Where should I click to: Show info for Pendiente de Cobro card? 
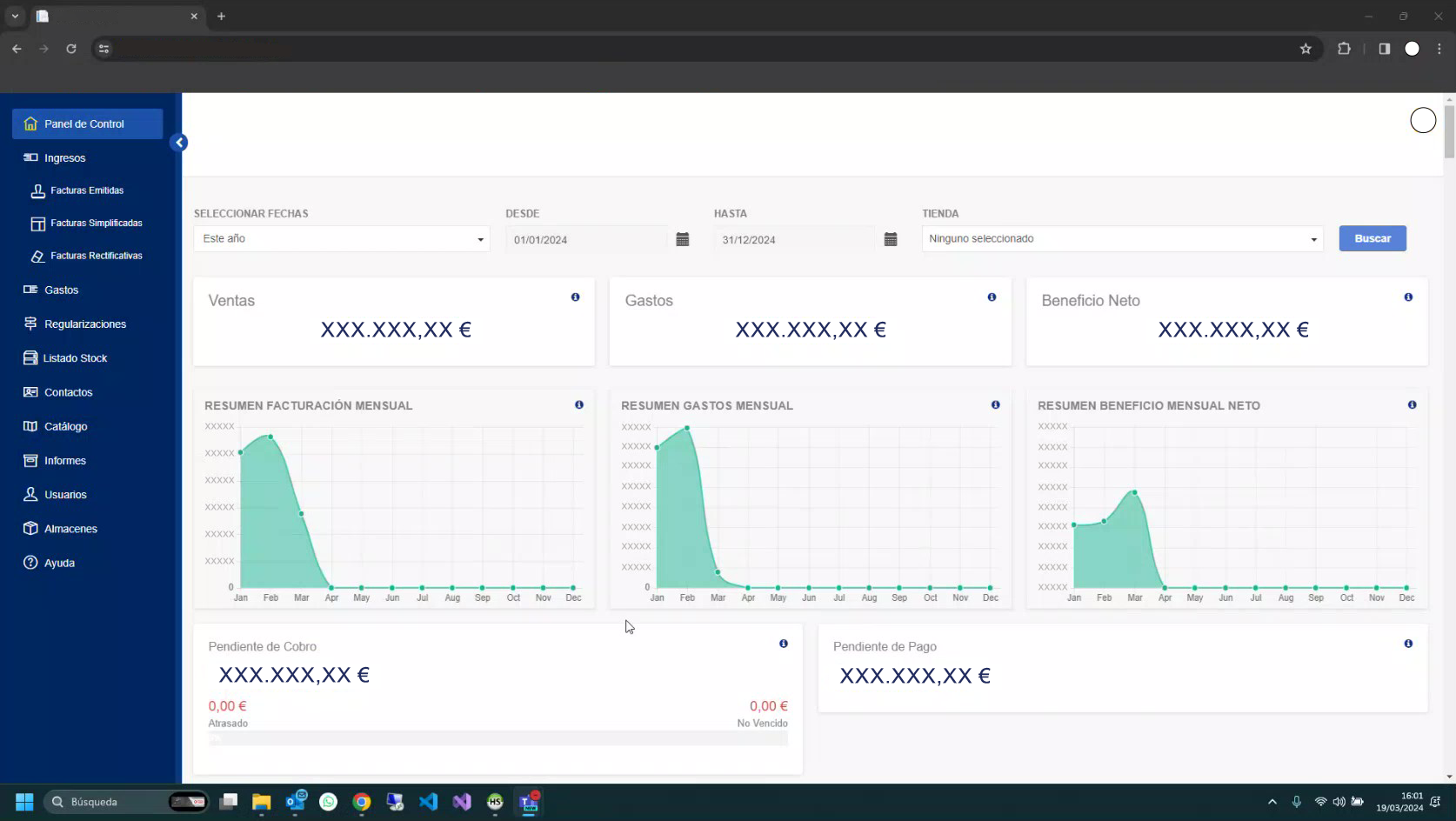pyautogui.click(x=783, y=644)
